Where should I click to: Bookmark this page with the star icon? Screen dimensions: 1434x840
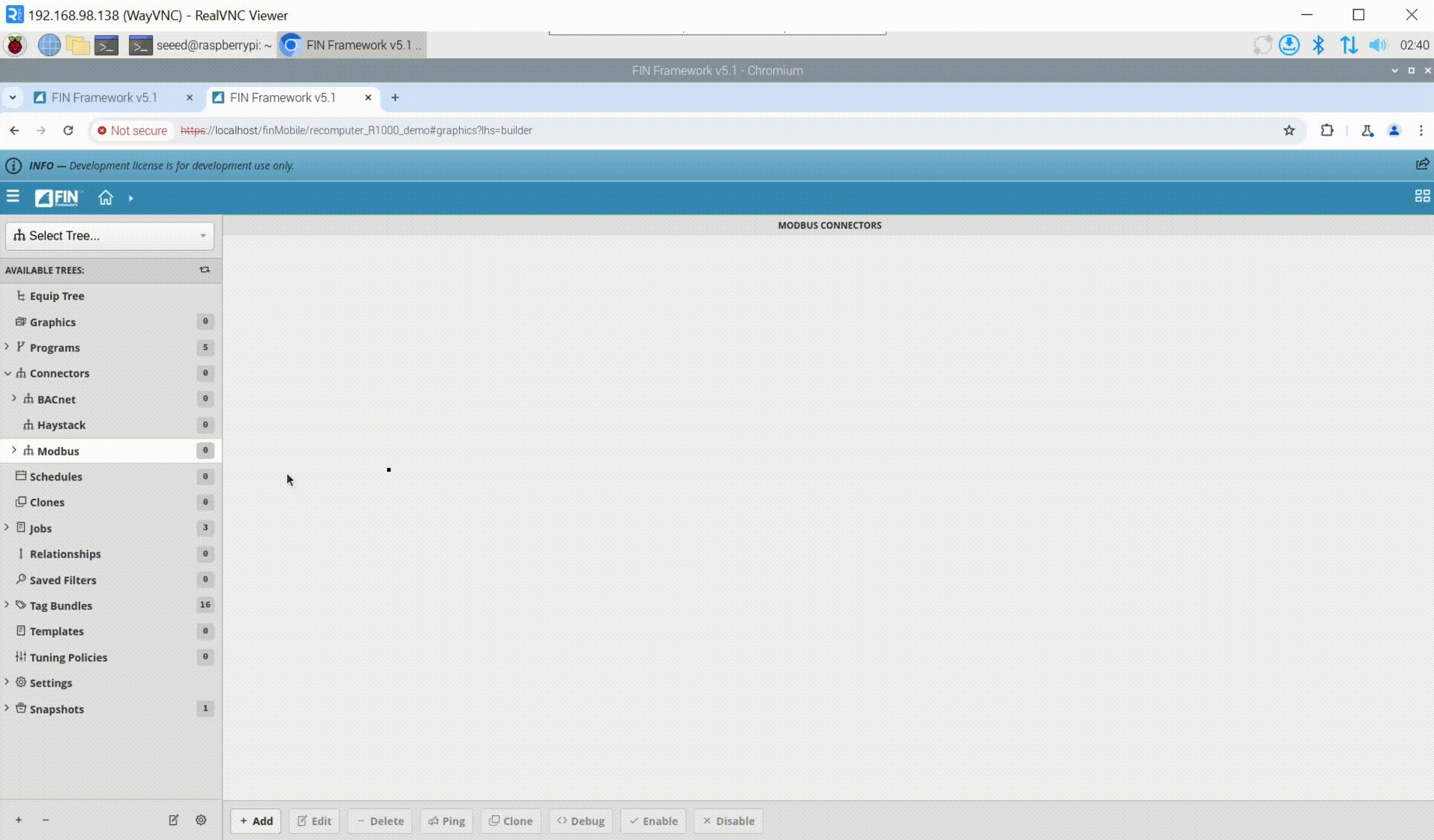(1289, 130)
